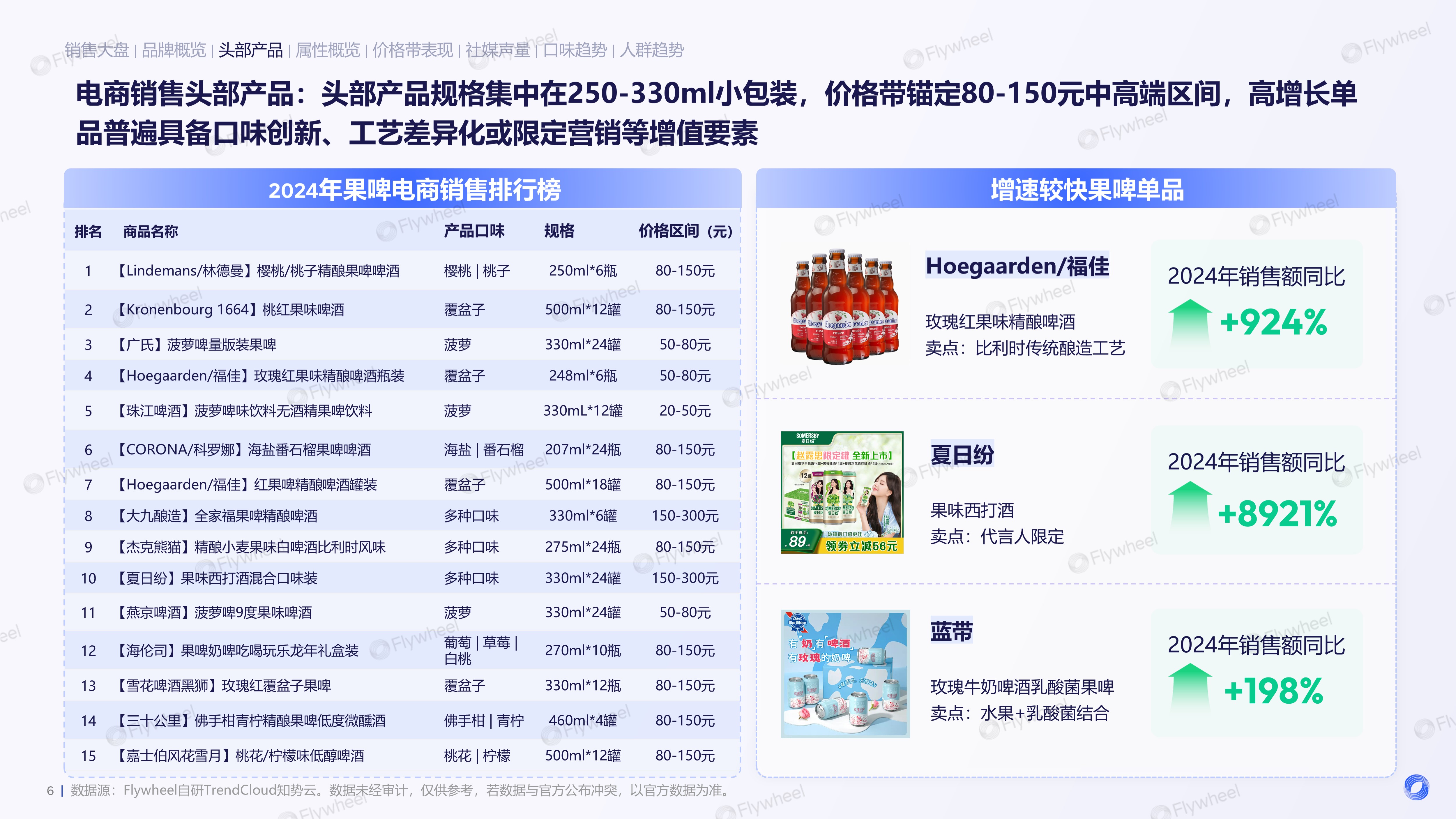Click the 蓝带 milk beer product image
Viewport: 1456px width, 819px height.
coord(845,674)
